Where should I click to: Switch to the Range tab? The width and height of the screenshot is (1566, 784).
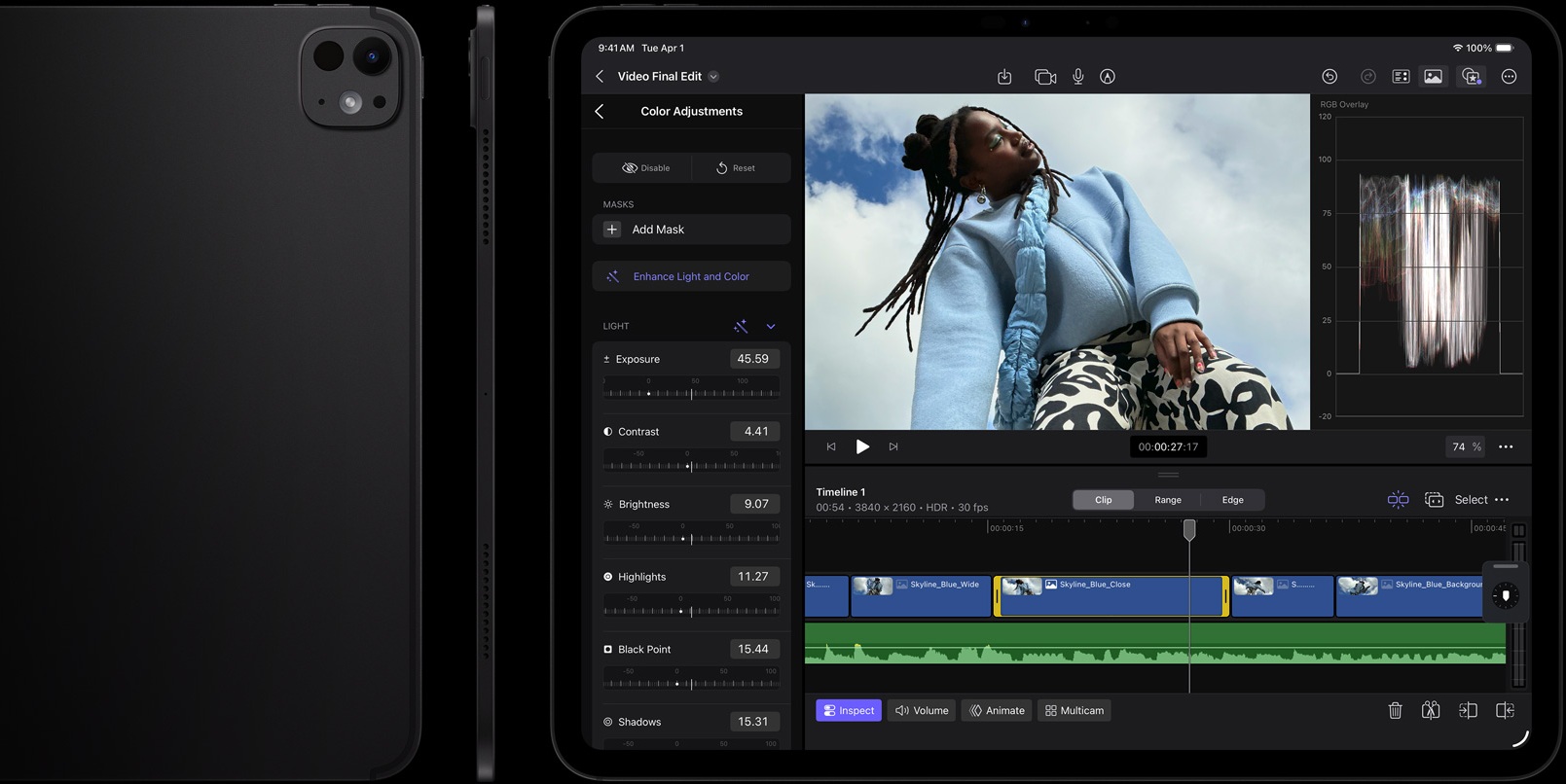point(1168,500)
